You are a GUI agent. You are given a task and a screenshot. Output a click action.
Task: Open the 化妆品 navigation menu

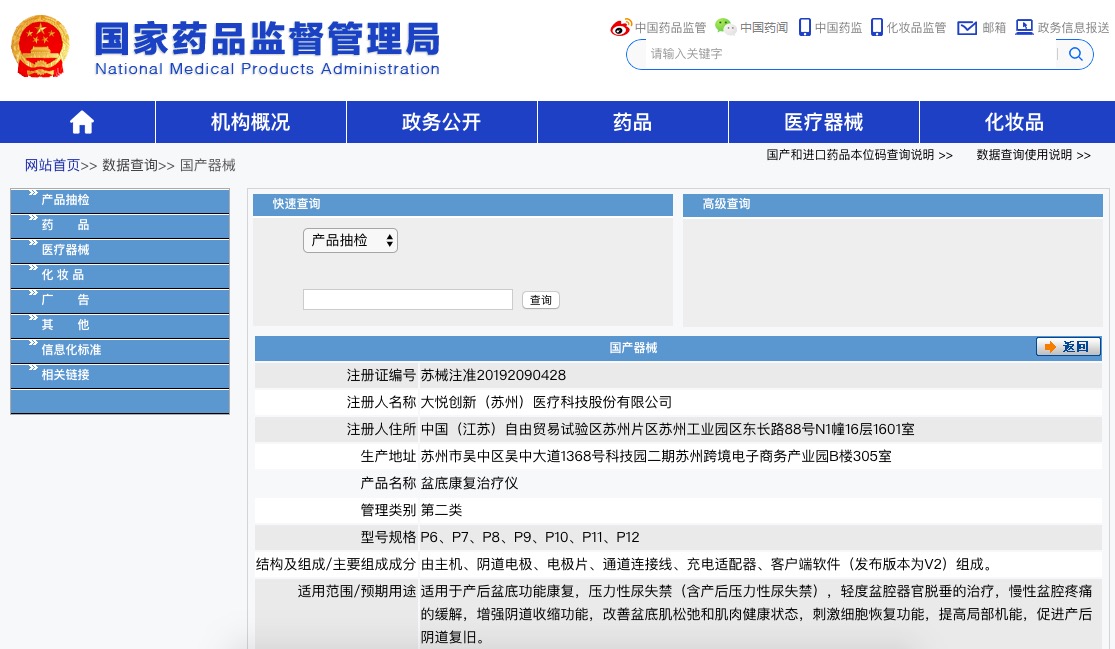[x=1014, y=122]
